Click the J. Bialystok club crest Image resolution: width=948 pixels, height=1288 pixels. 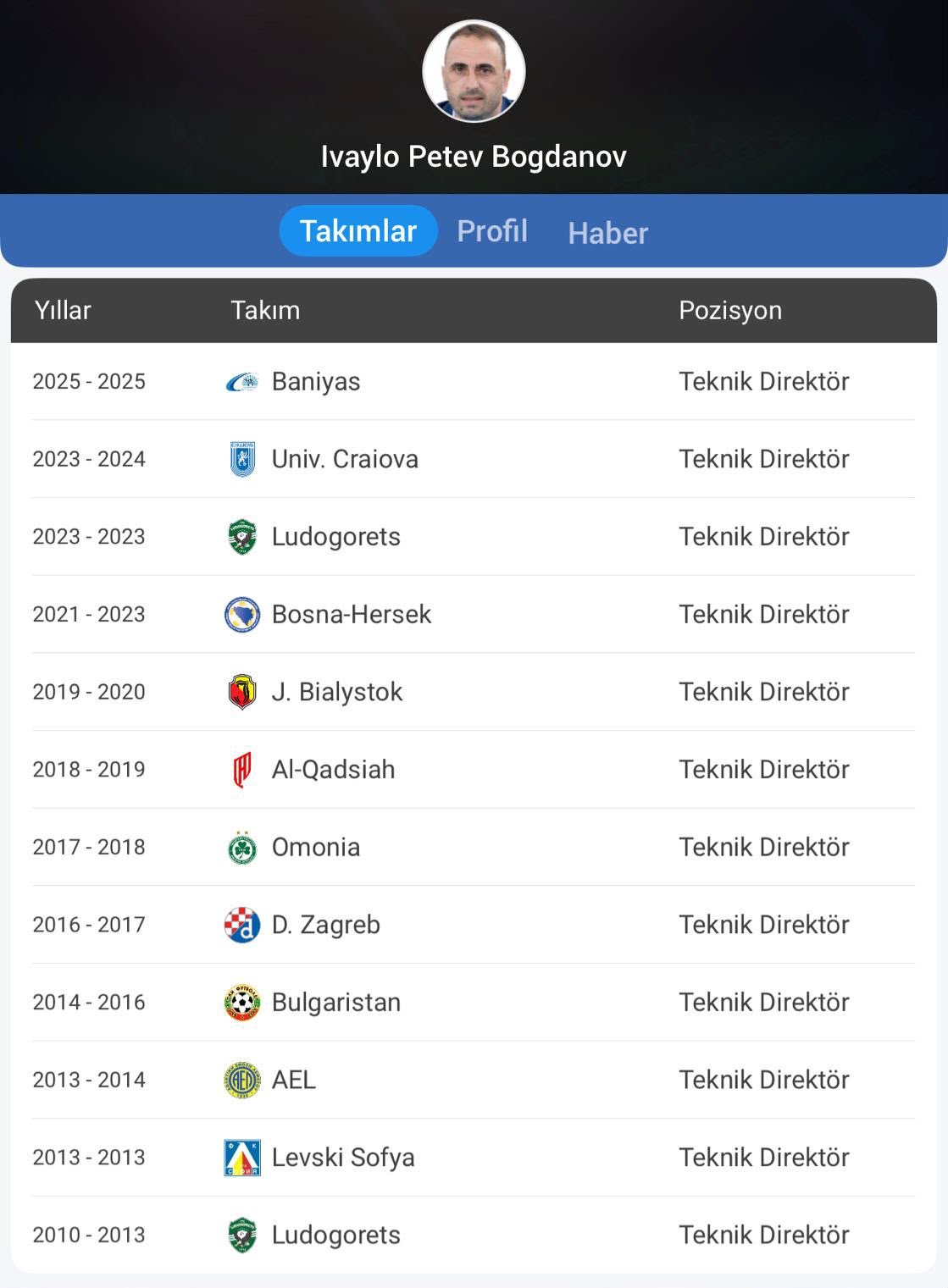(x=242, y=692)
